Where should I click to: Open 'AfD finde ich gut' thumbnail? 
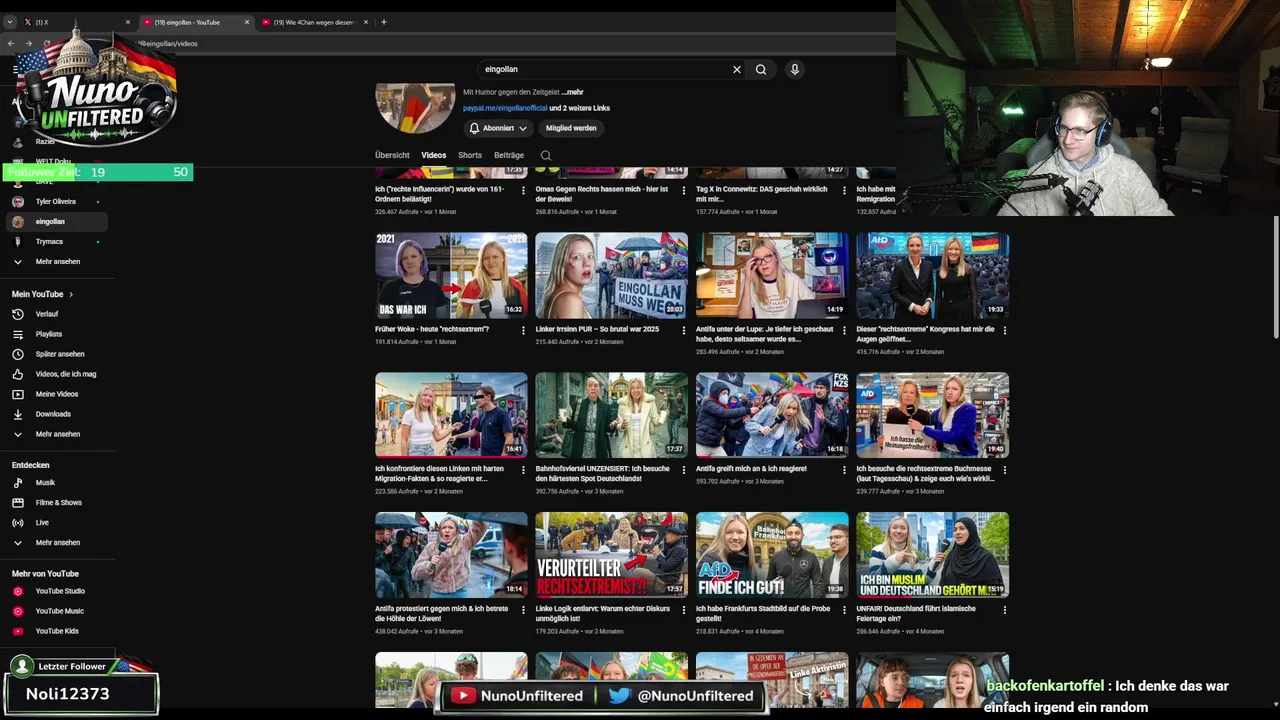pyautogui.click(x=772, y=555)
